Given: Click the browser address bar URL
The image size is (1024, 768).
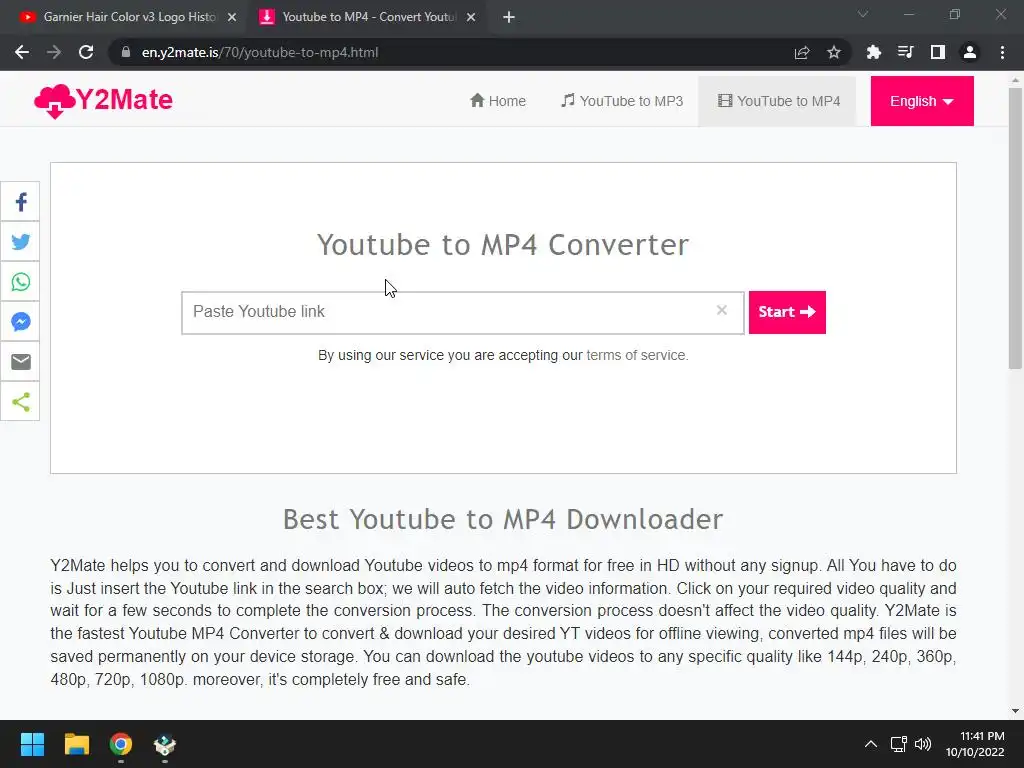Looking at the screenshot, I should pos(260,52).
